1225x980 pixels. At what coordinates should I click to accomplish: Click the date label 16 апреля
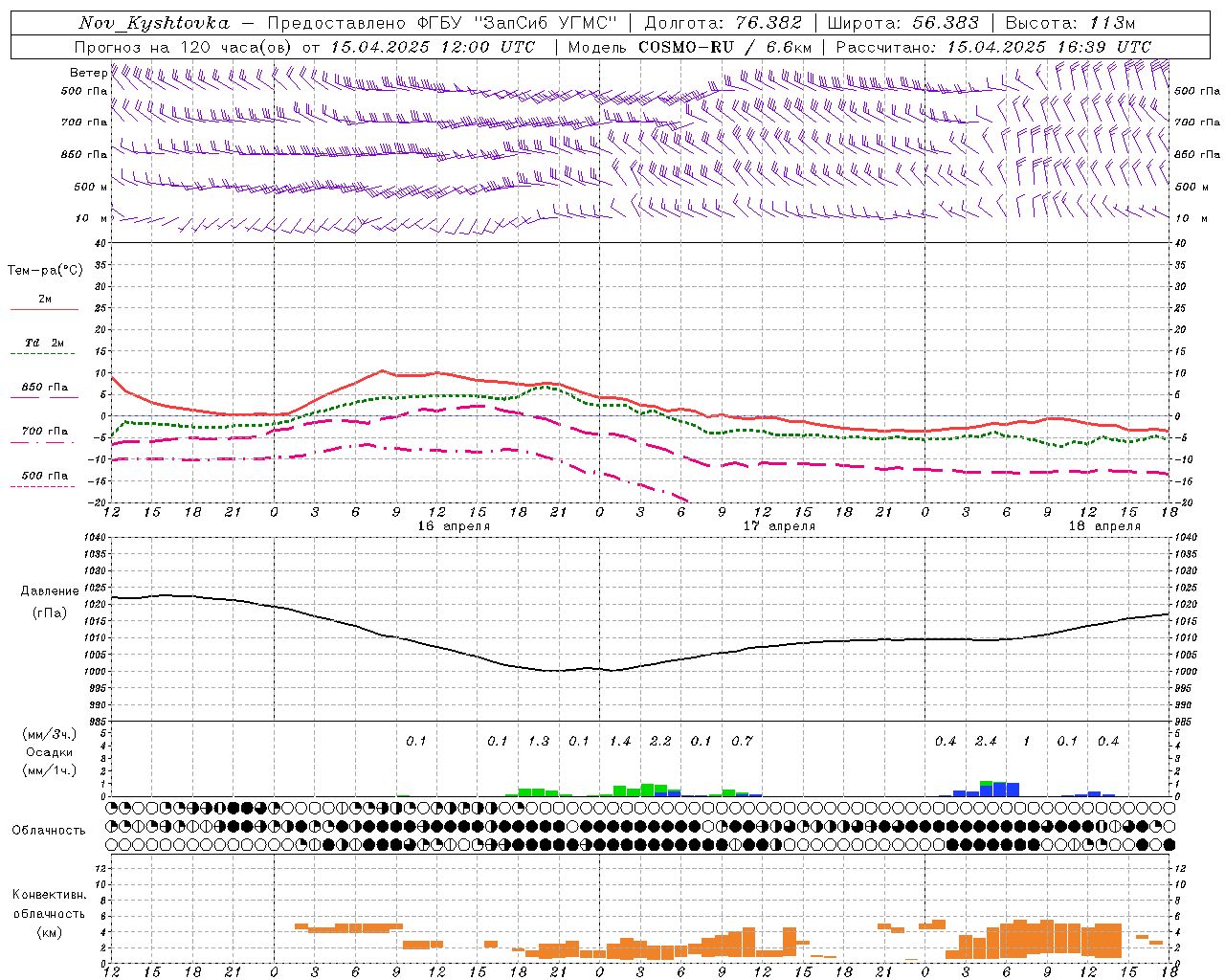[454, 526]
